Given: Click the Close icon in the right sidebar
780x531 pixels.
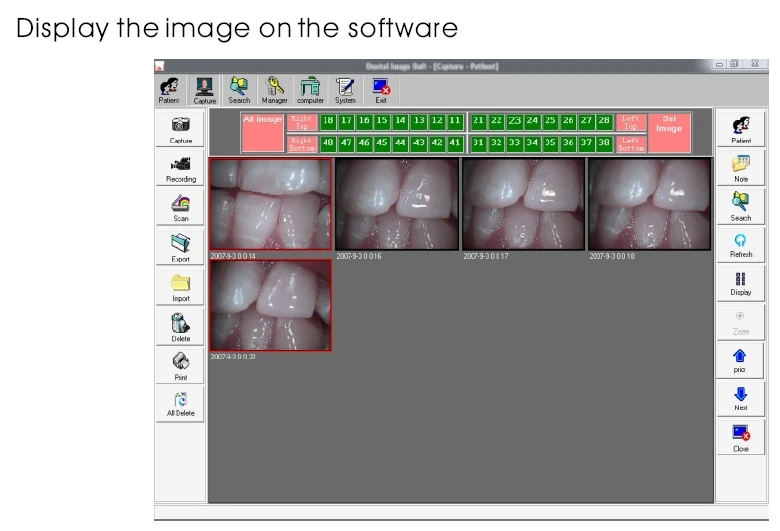Looking at the screenshot, I should pos(741,438).
